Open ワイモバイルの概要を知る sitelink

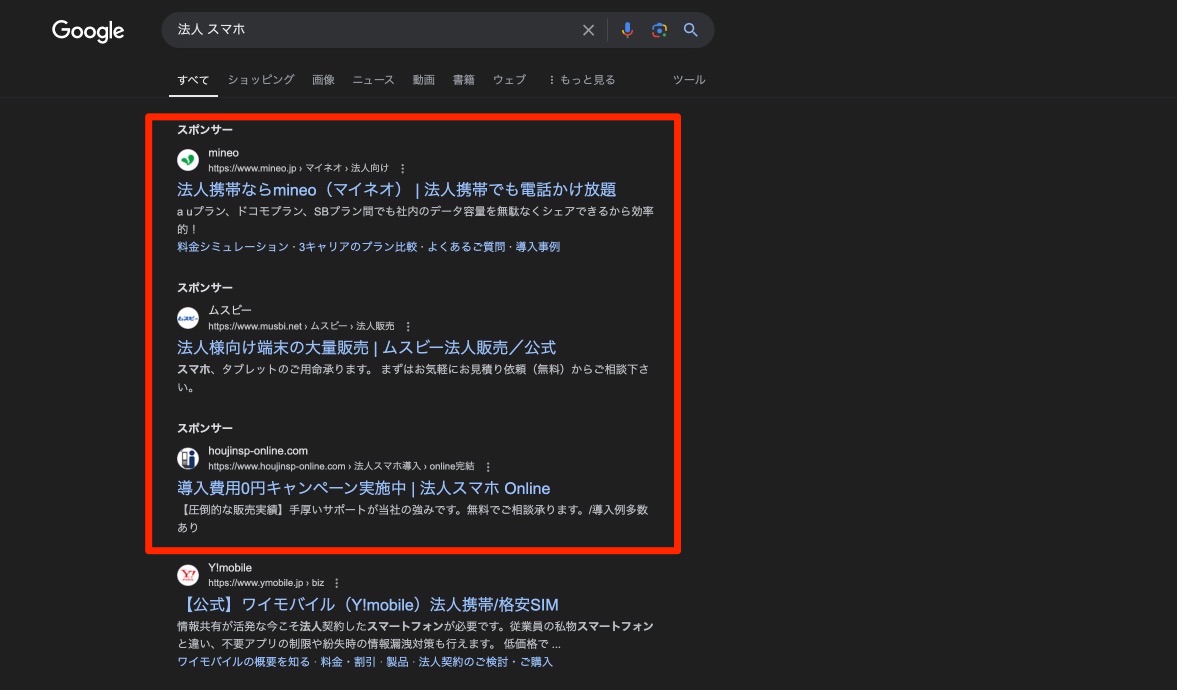pyautogui.click(x=243, y=662)
